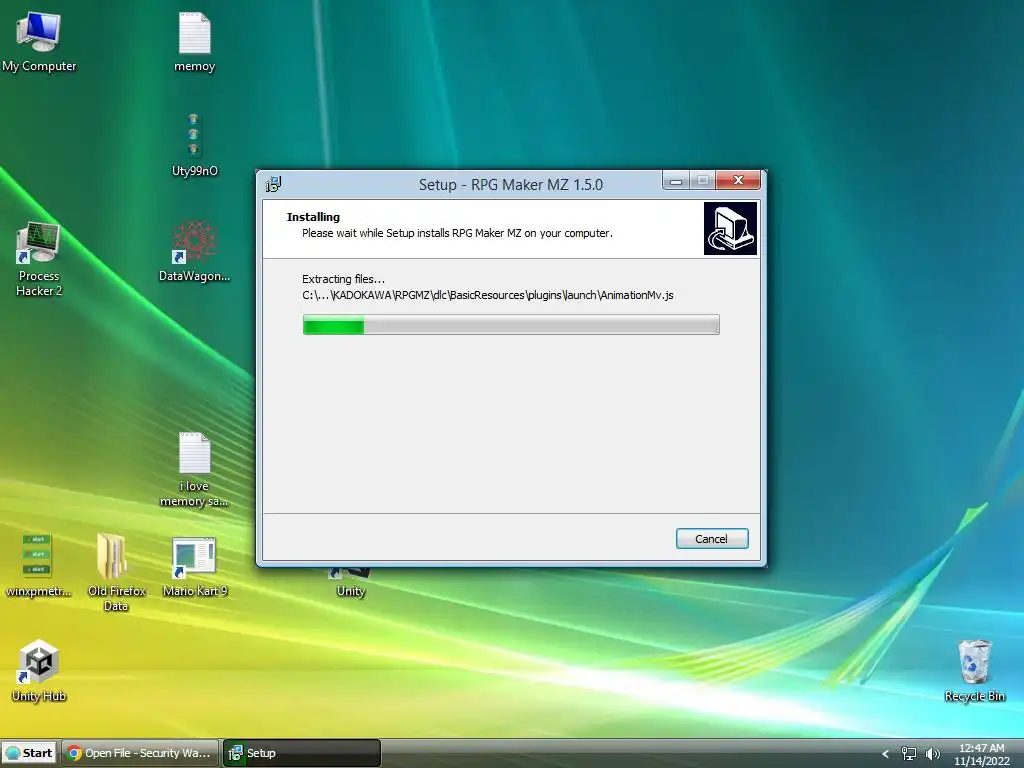The width and height of the screenshot is (1024, 768).
Task: Click the 'Installing' heading in Setup
Action: point(313,217)
